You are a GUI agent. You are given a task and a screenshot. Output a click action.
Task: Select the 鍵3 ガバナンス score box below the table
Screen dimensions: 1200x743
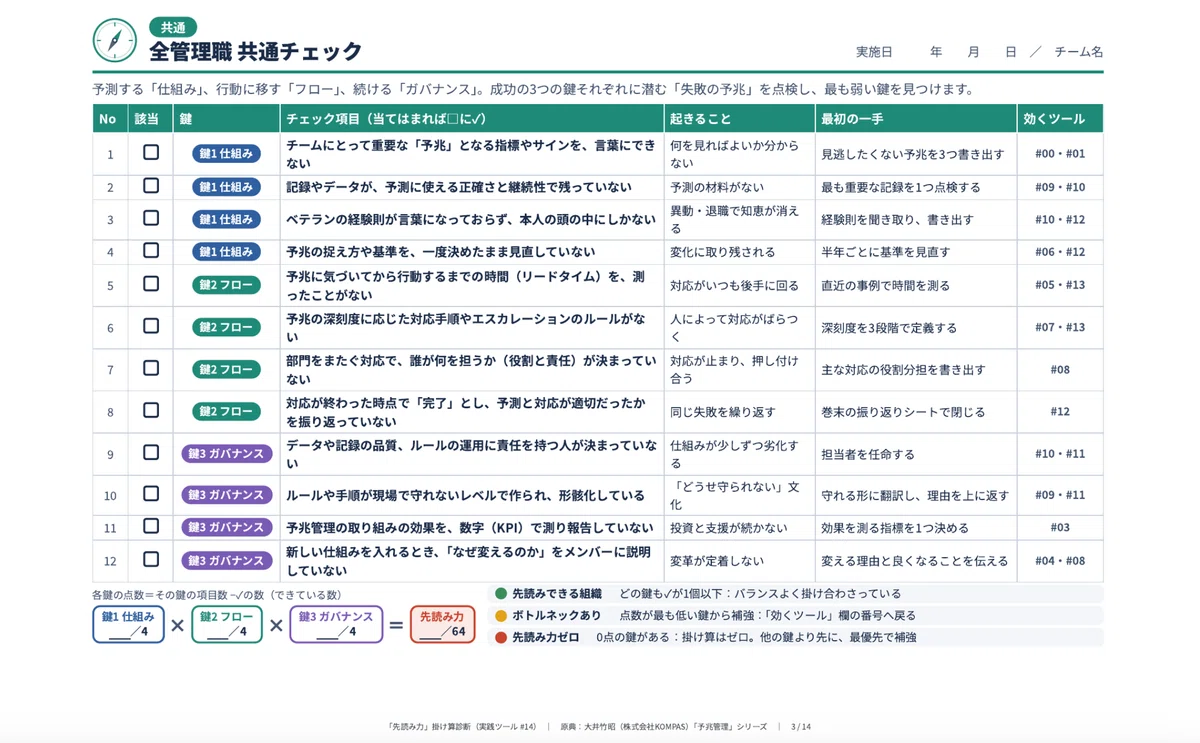[337, 625]
